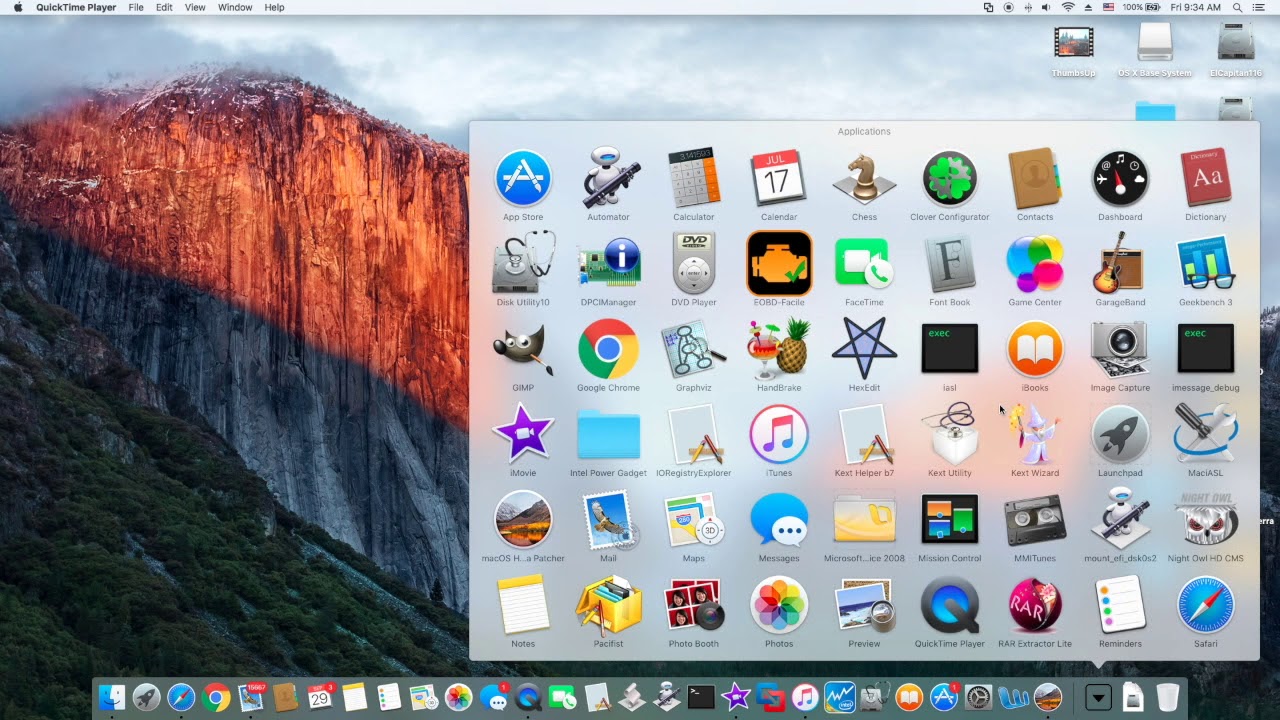Open QuickTime Player from the Applications grid
This screenshot has width=1280, height=720.
tap(950, 605)
